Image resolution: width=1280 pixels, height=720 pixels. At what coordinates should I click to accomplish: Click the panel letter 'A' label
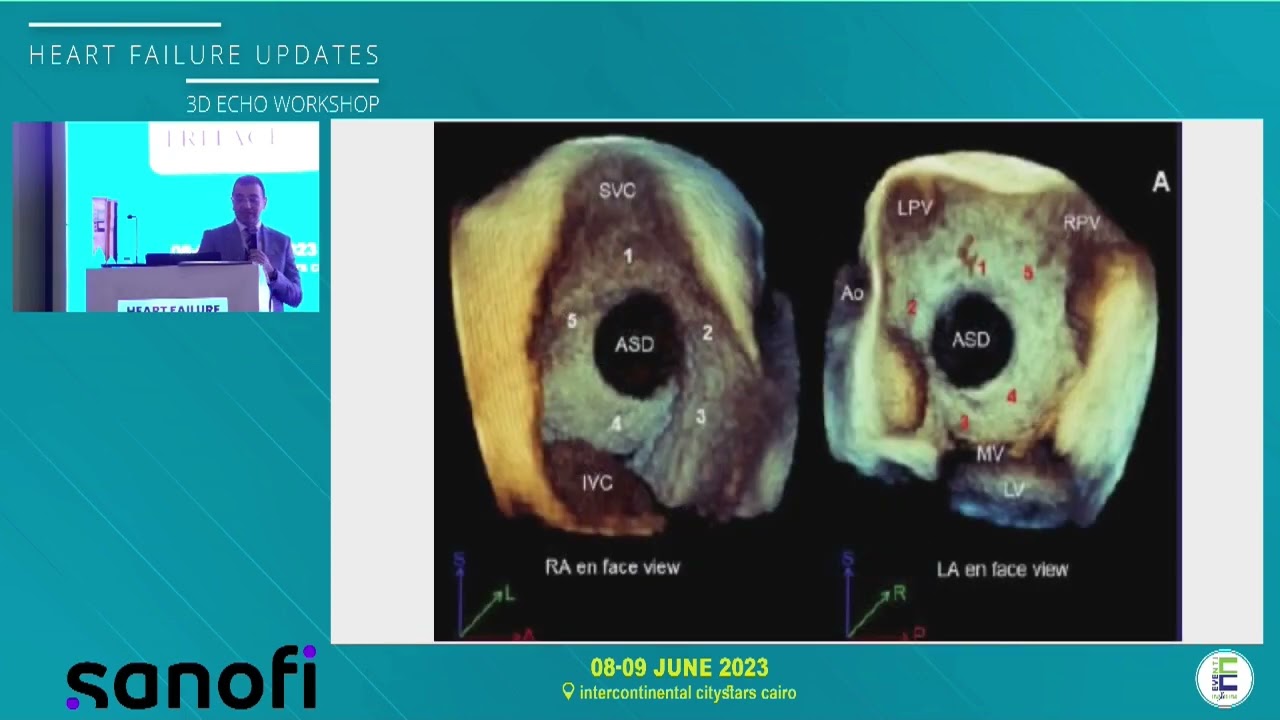point(1160,182)
